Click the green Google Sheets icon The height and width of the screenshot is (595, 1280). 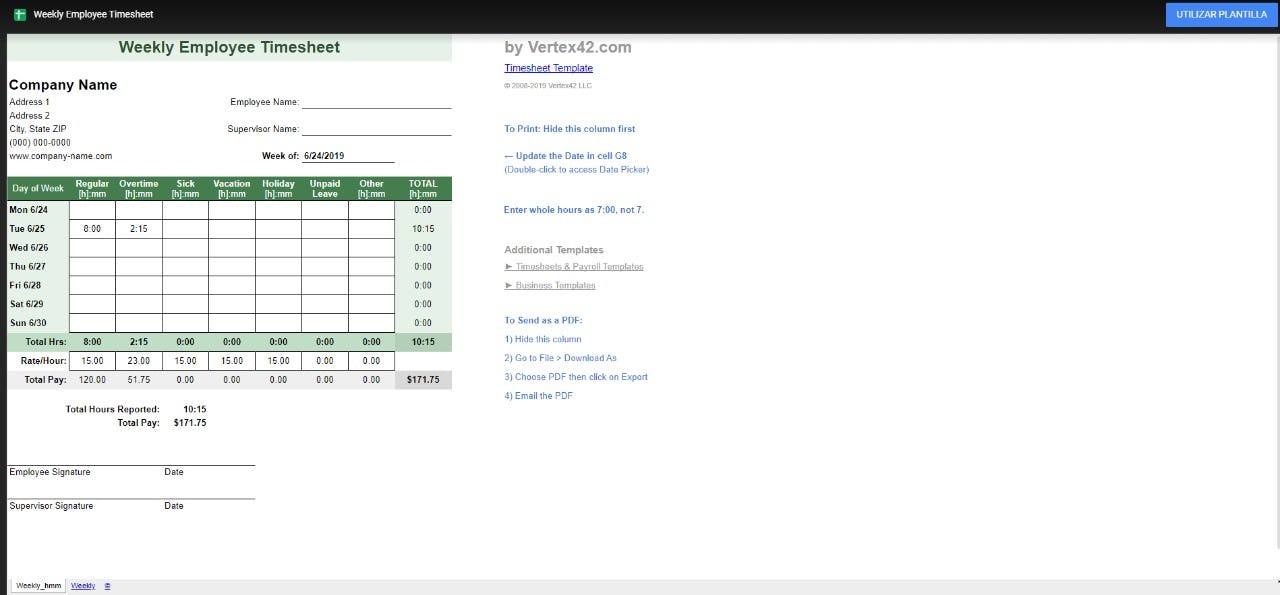pos(20,15)
